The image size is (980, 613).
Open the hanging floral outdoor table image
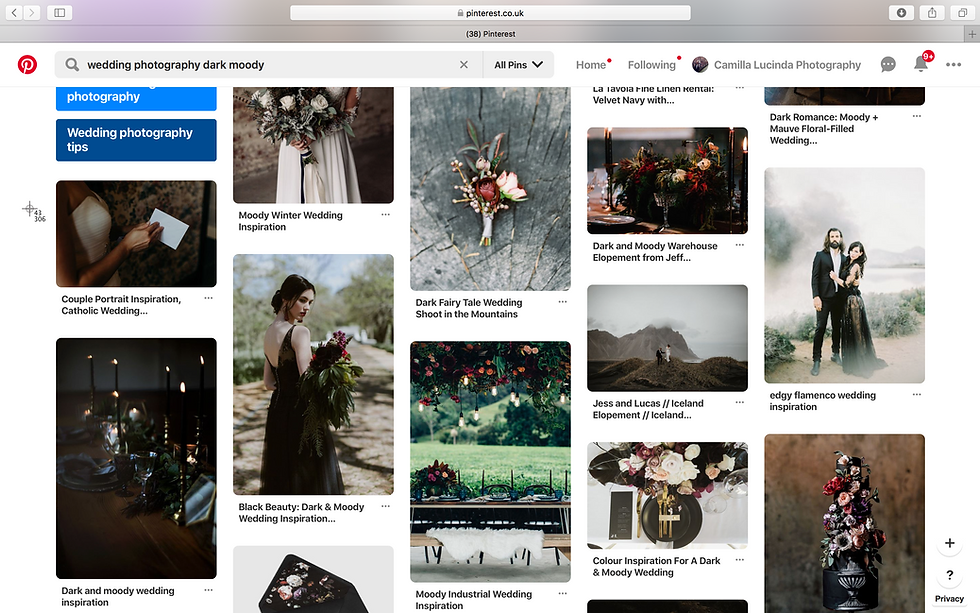[x=490, y=462]
